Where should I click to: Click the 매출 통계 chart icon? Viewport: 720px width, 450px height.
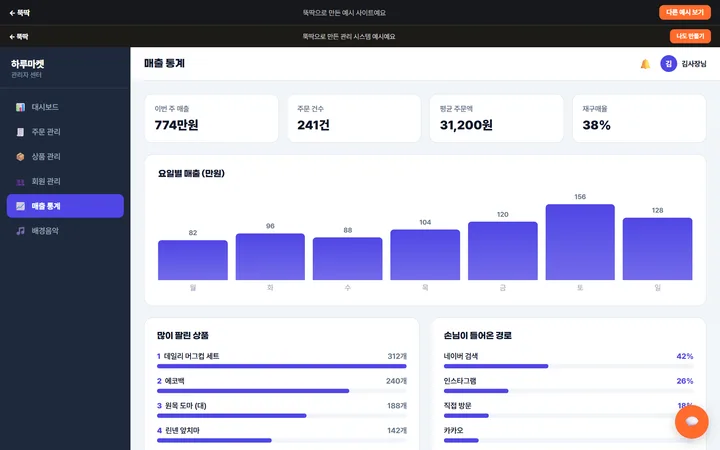pos(20,206)
